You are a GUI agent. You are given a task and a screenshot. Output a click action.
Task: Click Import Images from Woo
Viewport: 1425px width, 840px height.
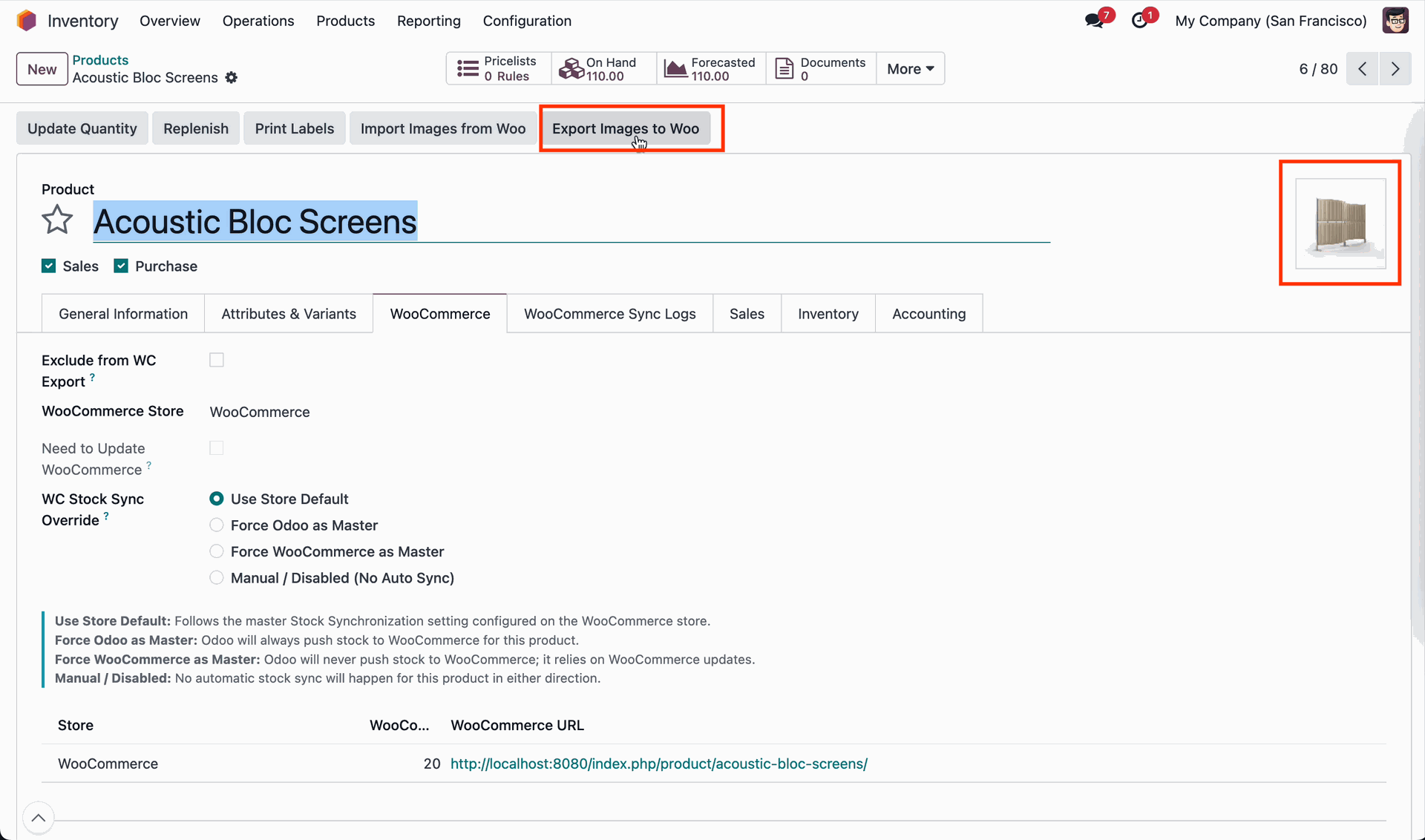tap(443, 128)
